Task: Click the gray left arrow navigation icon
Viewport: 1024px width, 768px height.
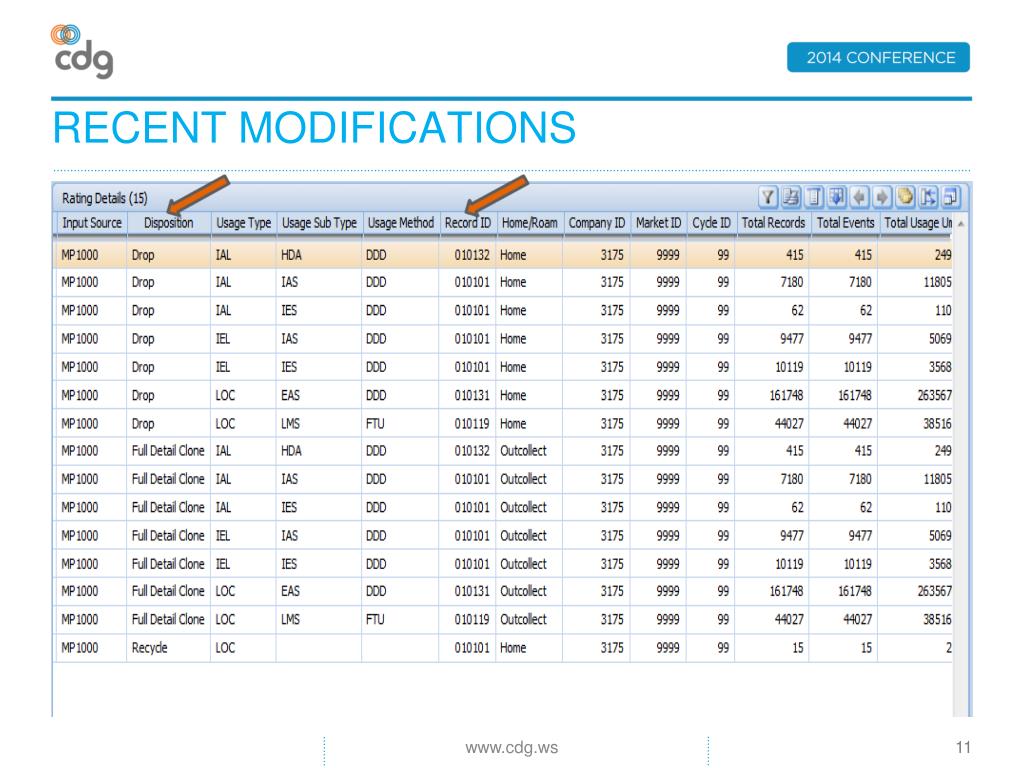Action: 859,197
